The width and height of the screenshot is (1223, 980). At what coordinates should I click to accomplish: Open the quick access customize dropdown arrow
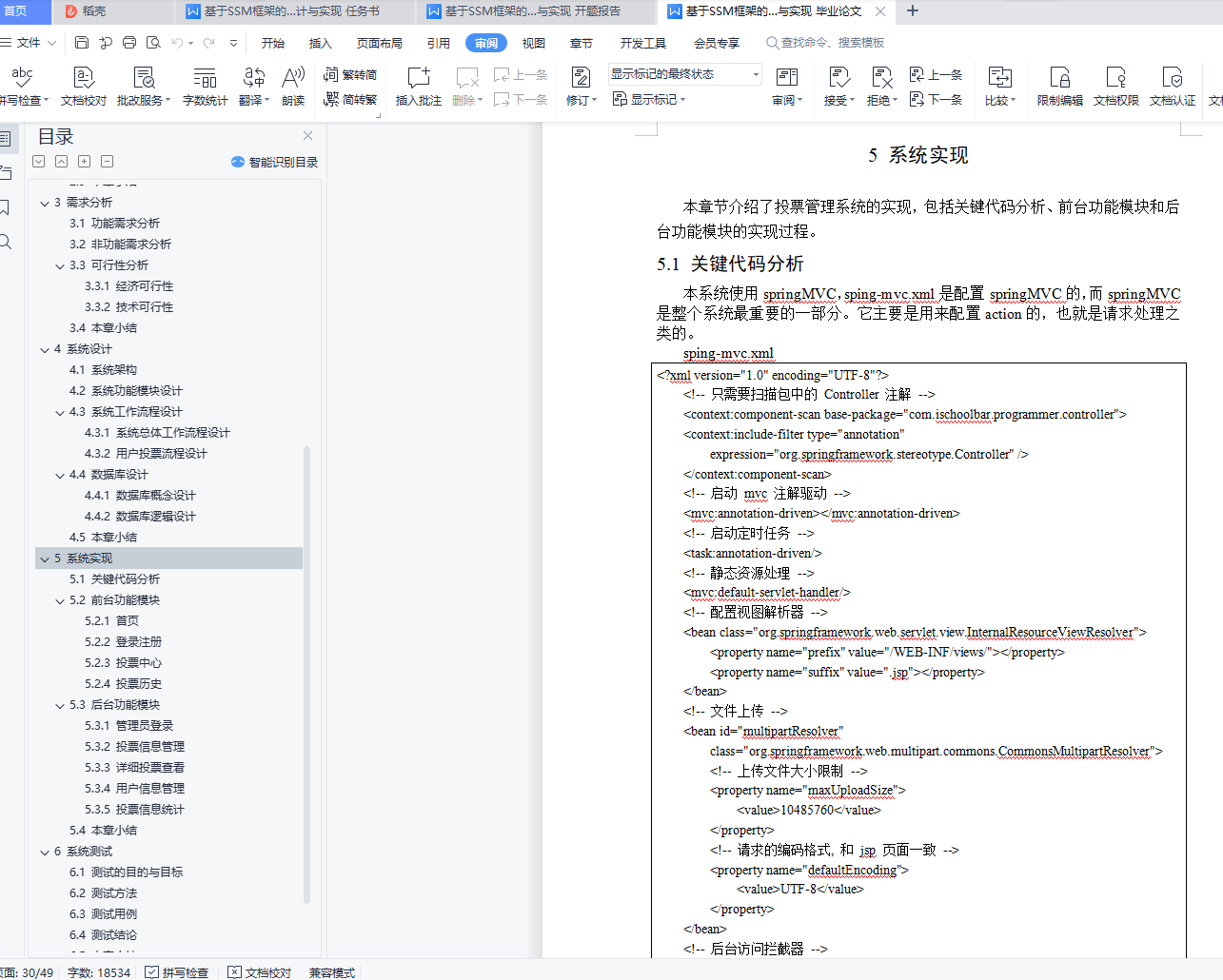pos(233,43)
